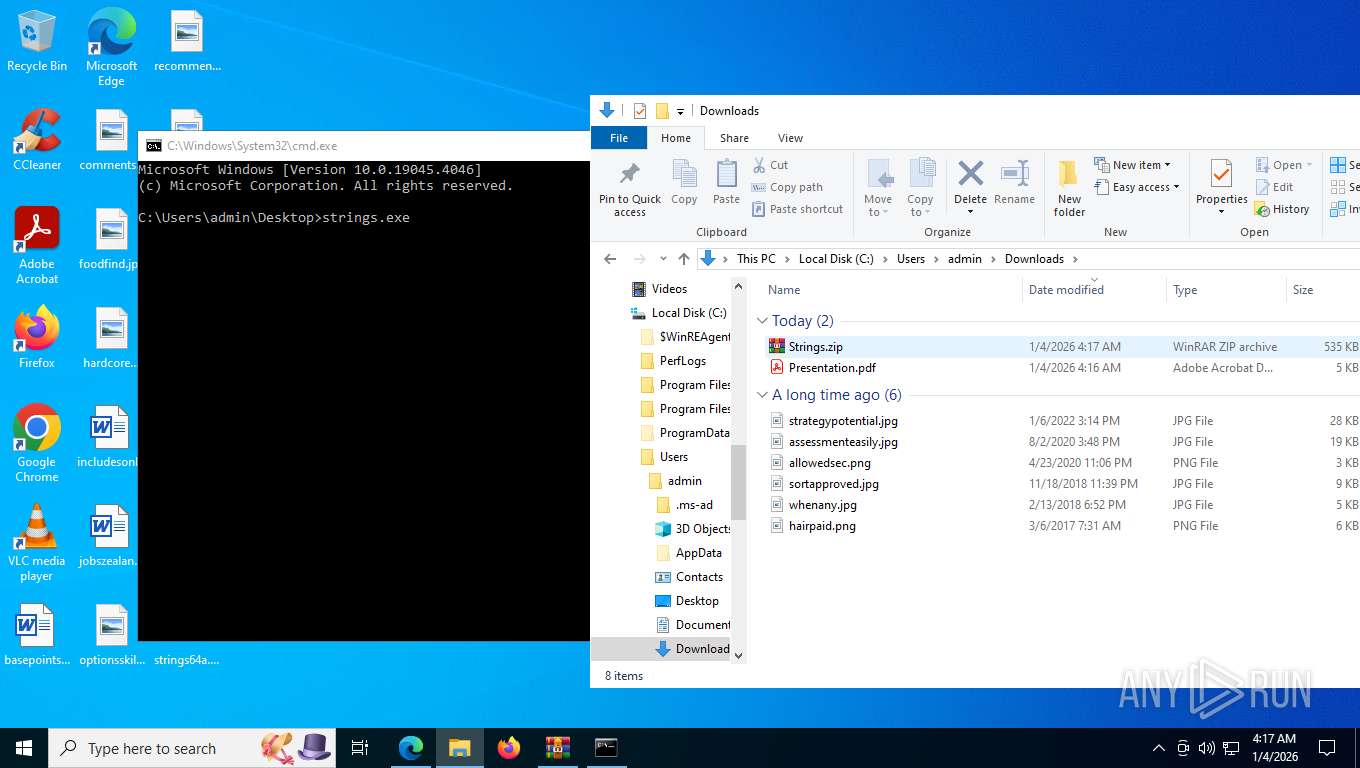Click Copy path in ribbon
Image resolution: width=1360 pixels, height=768 pixels.
[786, 187]
